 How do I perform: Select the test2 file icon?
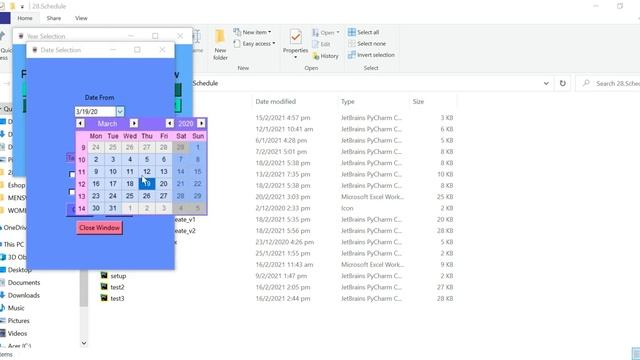click(x=104, y=287)
